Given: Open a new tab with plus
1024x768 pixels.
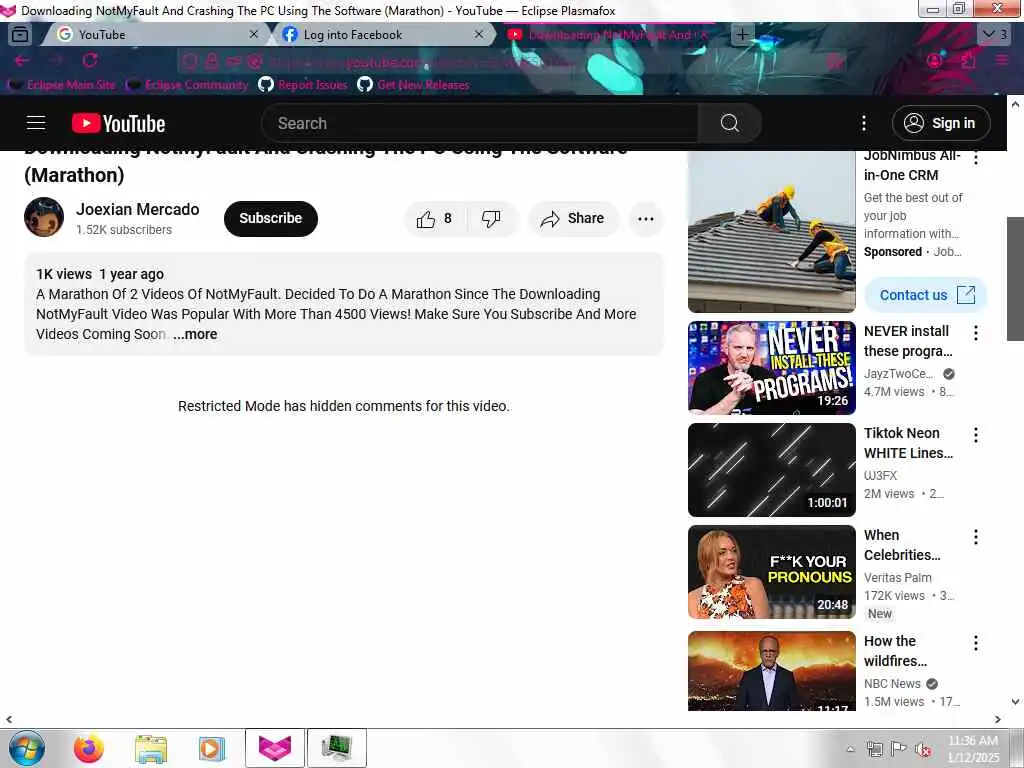Looking at the screenshot, I should tap(742, 35).
